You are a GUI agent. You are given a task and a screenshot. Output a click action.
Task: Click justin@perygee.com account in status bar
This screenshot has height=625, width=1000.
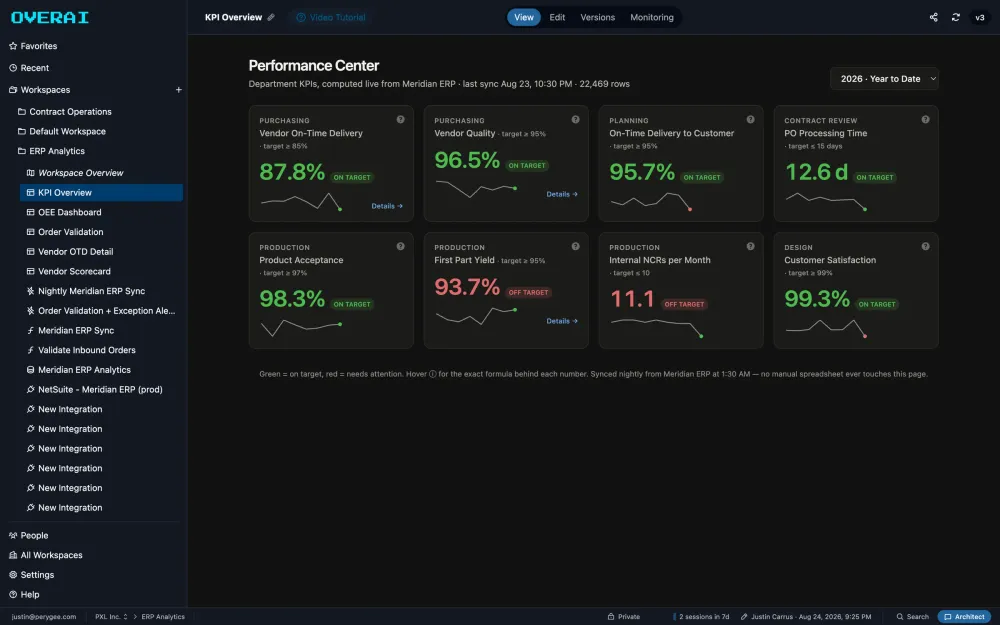coord(44,617)
